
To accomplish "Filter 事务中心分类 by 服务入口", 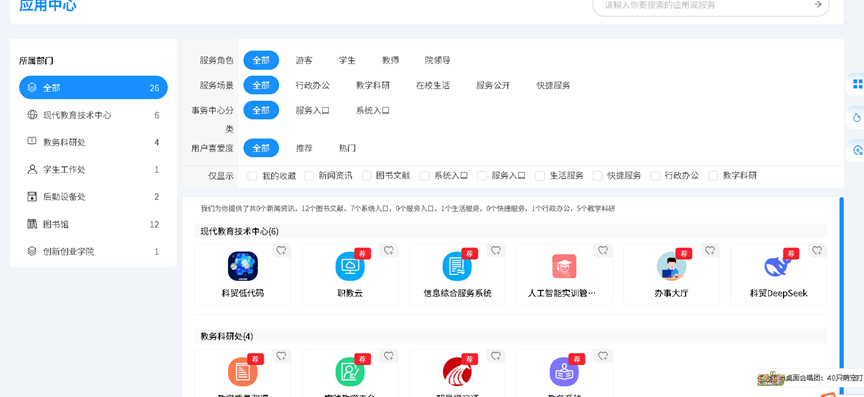I will pos(312,110).
